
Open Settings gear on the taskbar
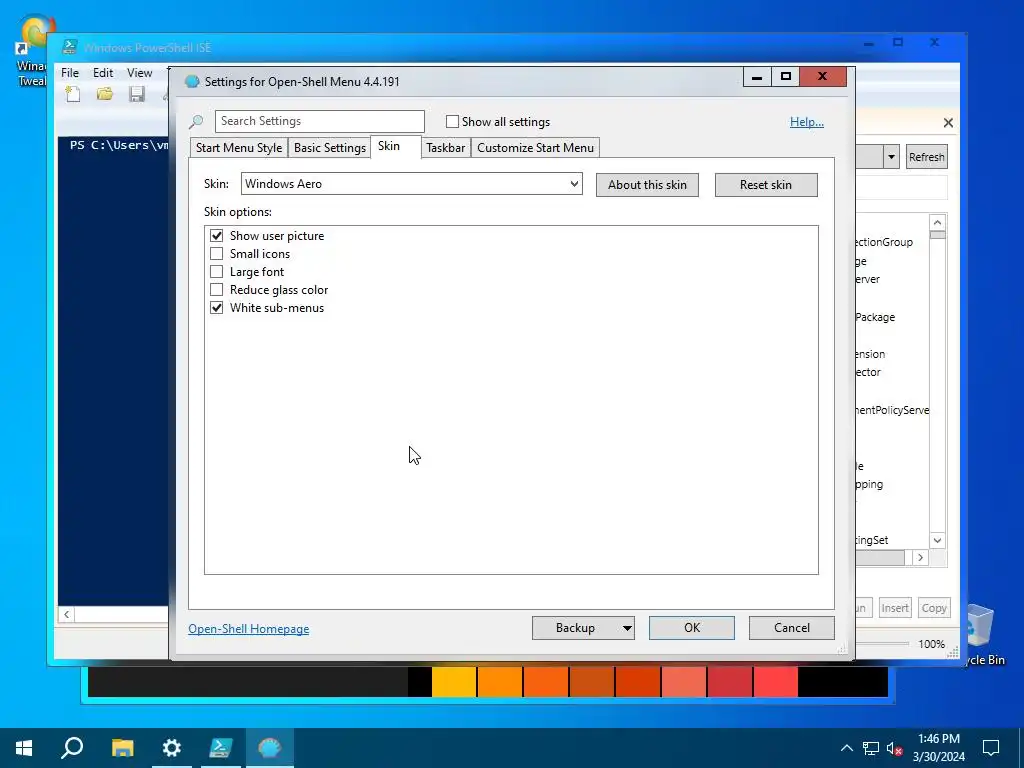172,748
